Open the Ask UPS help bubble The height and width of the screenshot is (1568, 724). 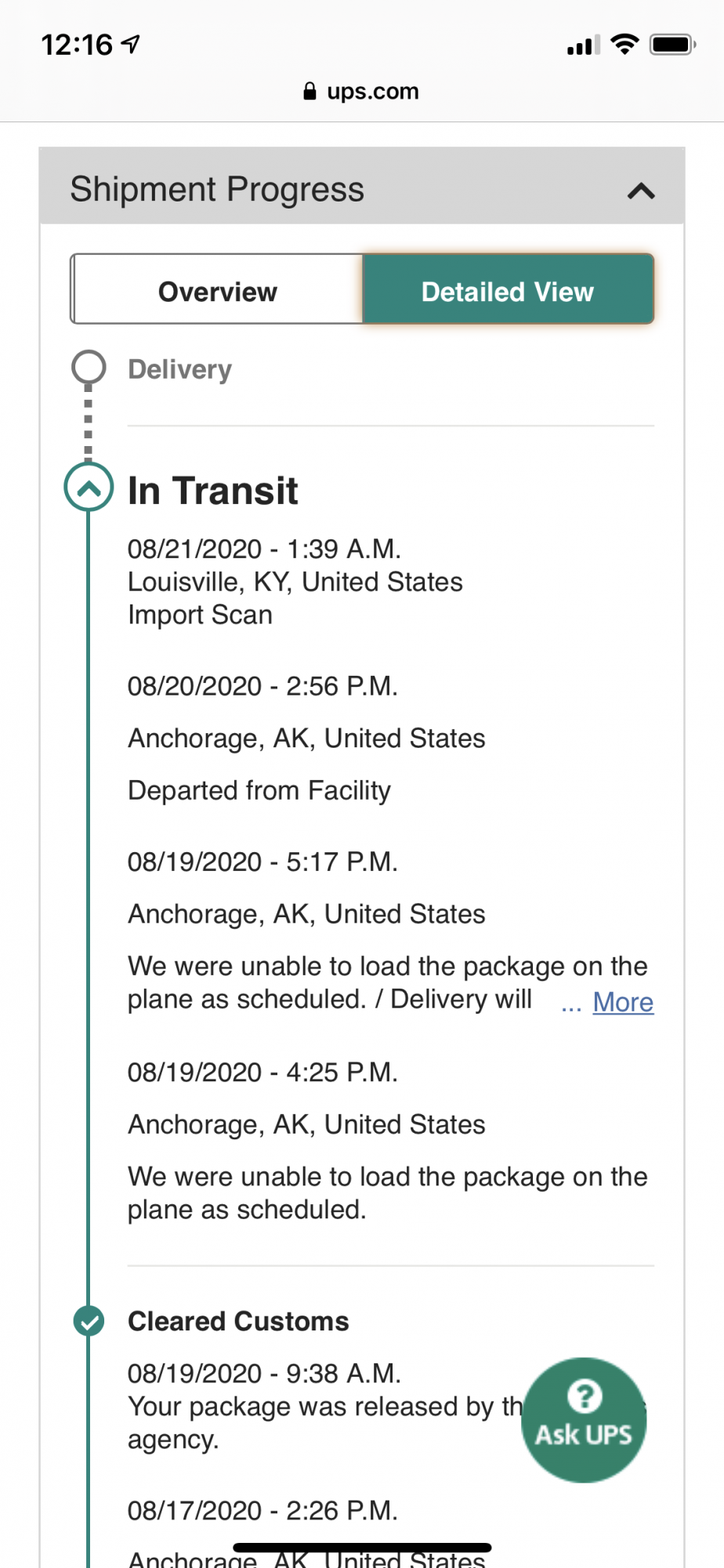[584, 1420]
